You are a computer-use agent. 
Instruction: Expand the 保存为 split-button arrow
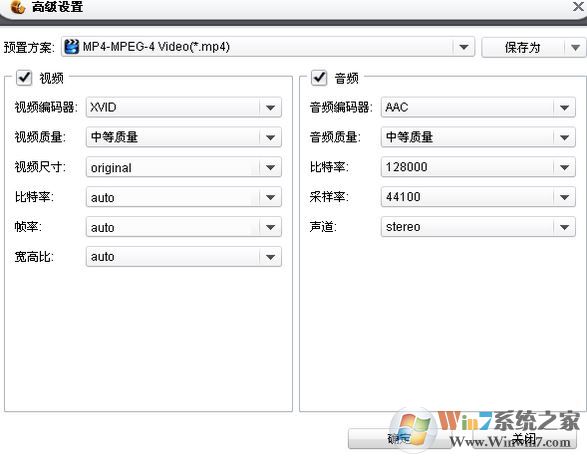575,48
